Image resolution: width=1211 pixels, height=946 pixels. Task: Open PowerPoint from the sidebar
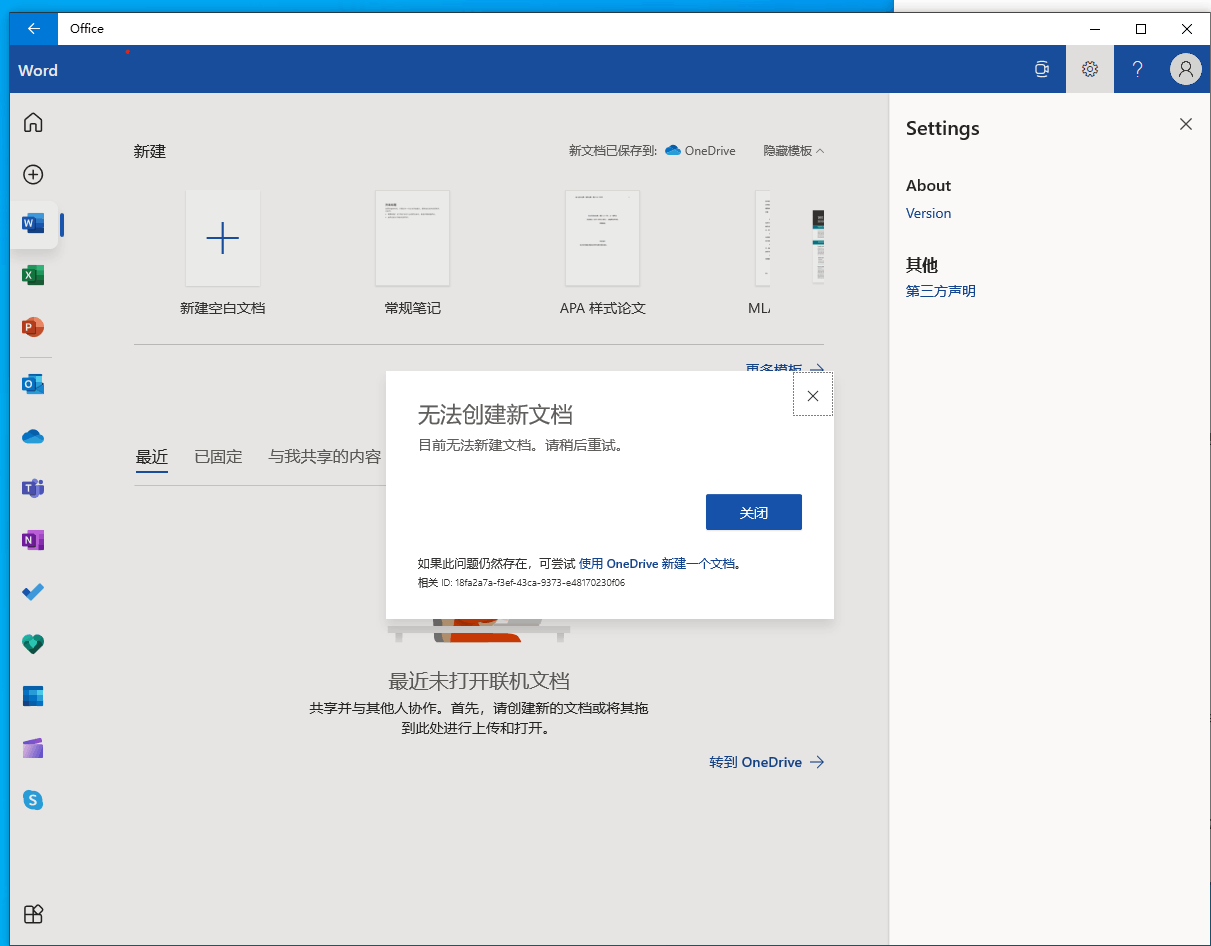pos(33,328)
